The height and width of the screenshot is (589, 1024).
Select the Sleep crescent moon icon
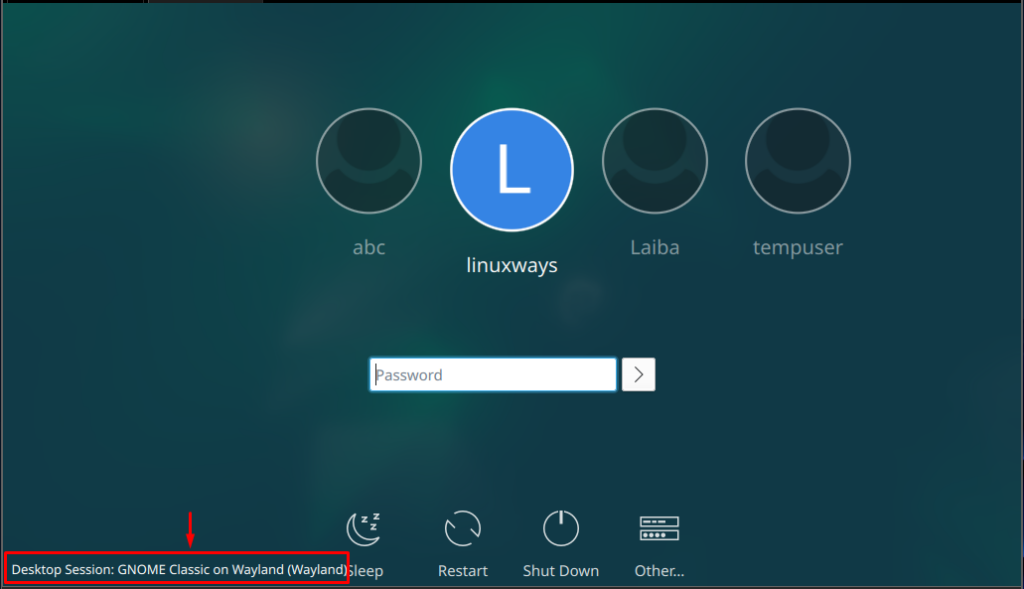pyautogui.click(x=364, y=527)
